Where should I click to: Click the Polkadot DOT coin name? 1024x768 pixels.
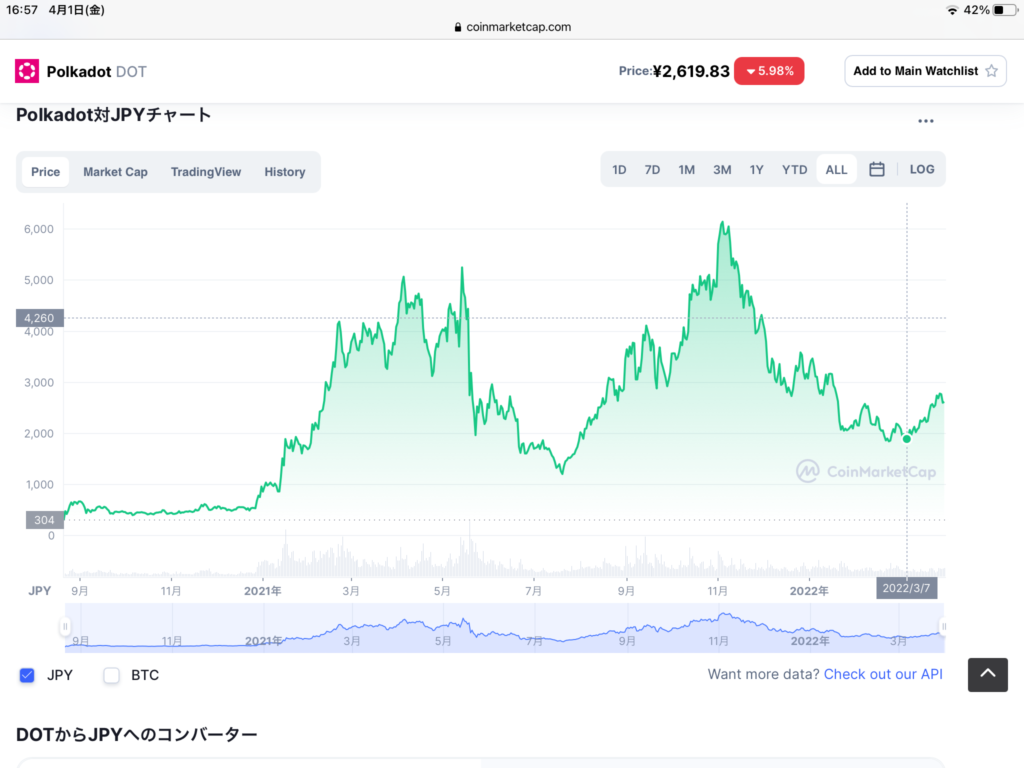pos(97,72)
